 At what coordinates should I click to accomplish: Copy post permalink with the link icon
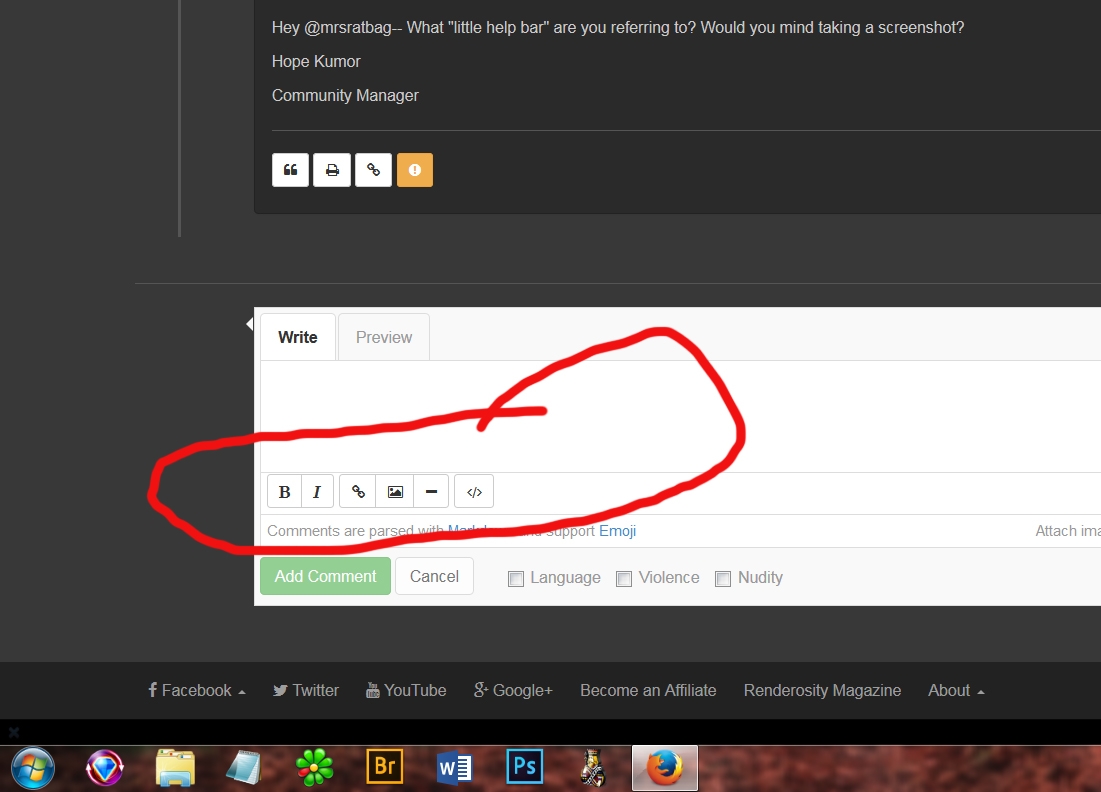(x=374, y=170)
